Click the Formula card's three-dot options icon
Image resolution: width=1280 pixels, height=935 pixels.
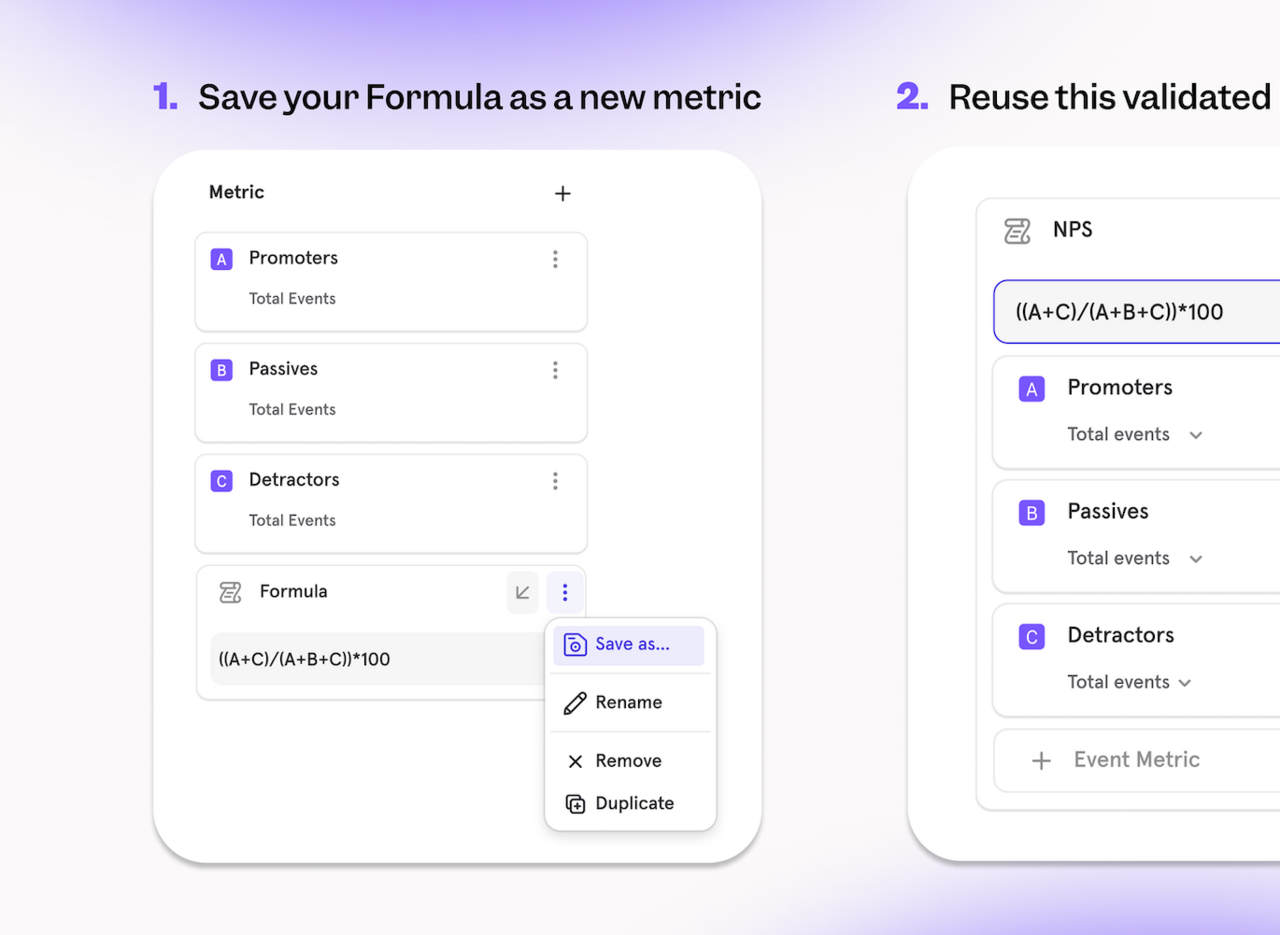[565, 593]
